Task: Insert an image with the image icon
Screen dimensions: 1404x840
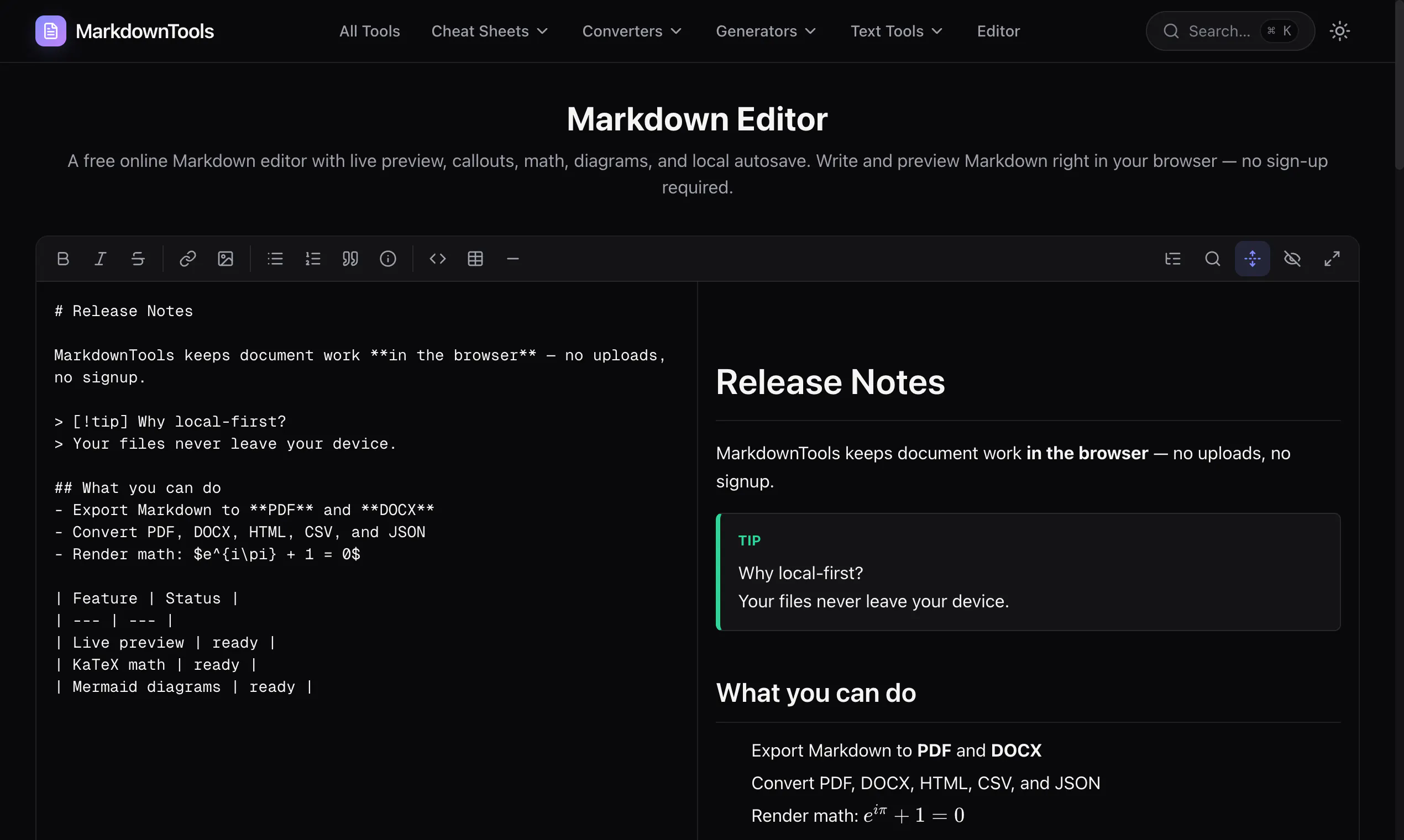Action: [x=226, y=259]
